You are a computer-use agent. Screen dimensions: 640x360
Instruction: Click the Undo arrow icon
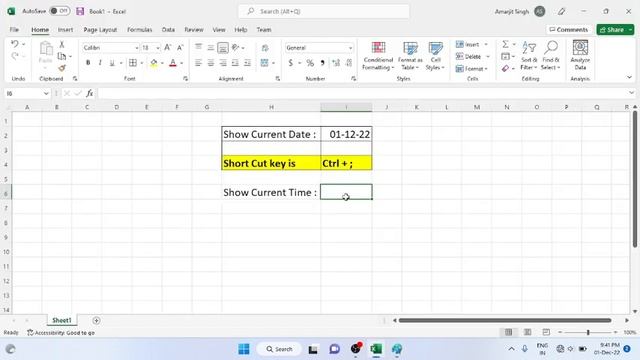tap(15, 44)
